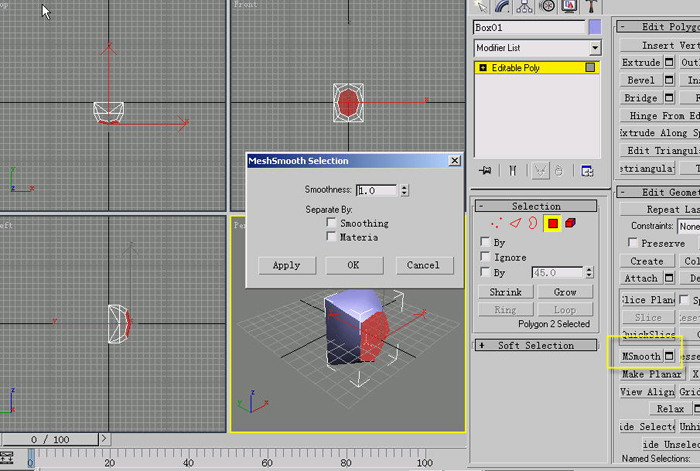Open the Create command panel tab
700x471 pixels.
point(481,6)
